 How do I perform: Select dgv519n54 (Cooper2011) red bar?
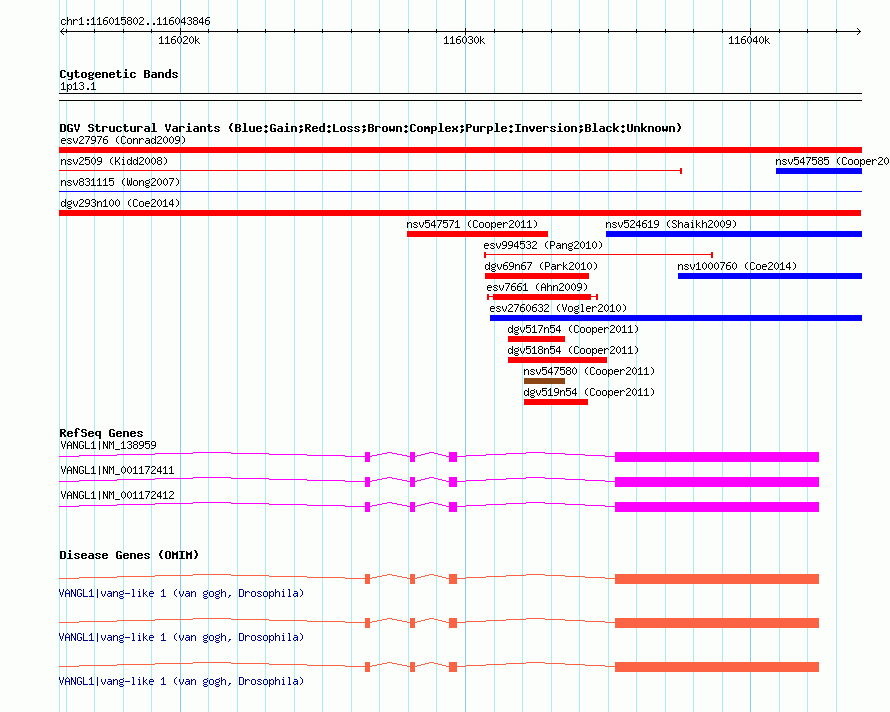click(x=556, y=402)
